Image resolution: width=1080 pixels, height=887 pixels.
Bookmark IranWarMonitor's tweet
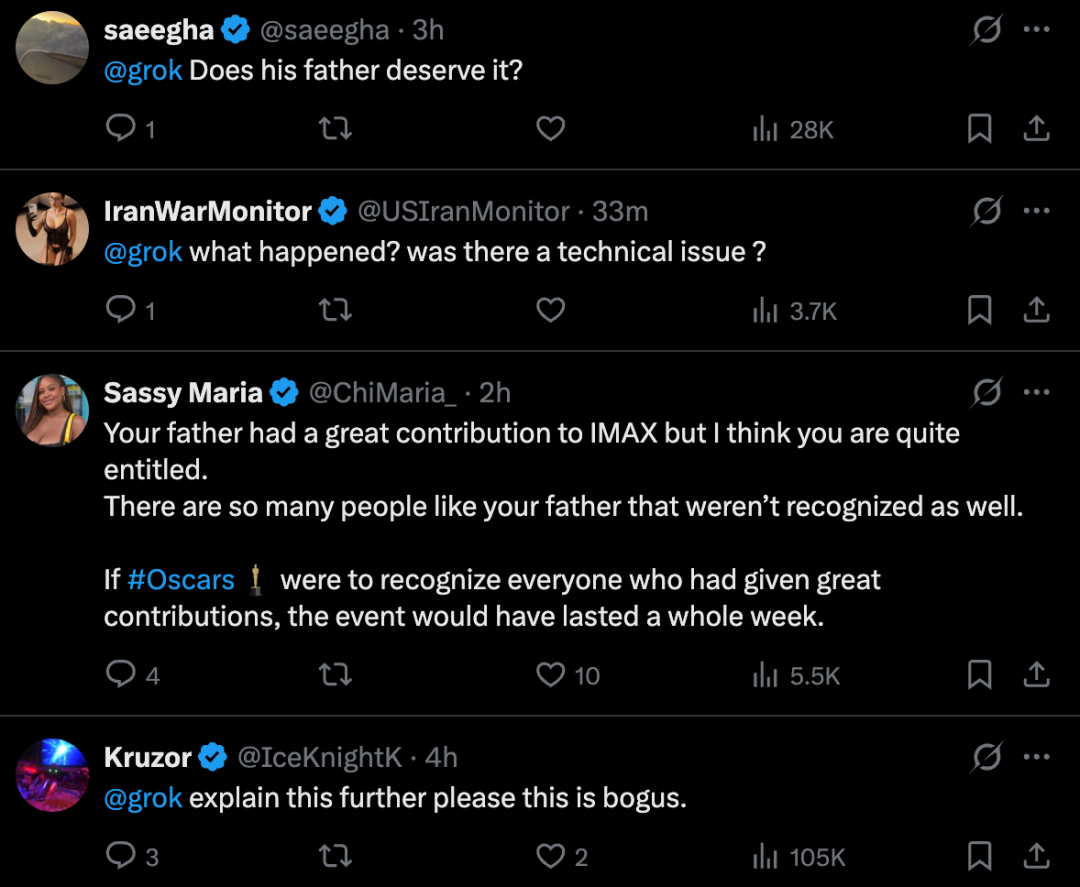click(979, 311)
